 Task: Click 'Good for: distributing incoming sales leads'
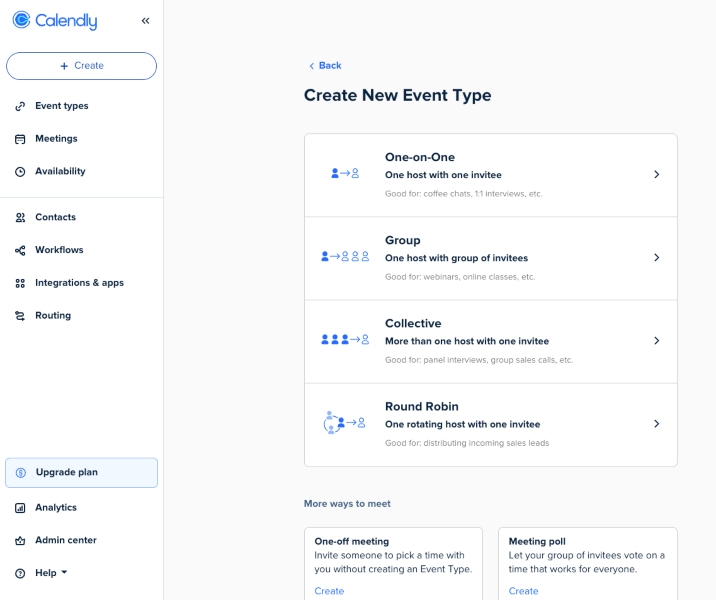[x=467, y=443]
